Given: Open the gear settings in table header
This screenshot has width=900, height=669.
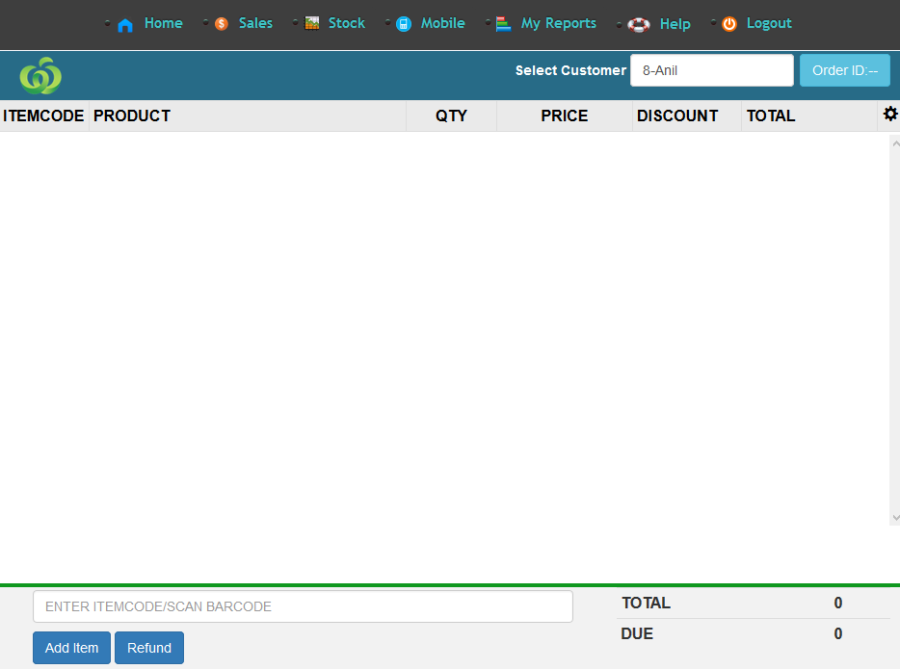Looking at the screenshot, I should 890,115.
